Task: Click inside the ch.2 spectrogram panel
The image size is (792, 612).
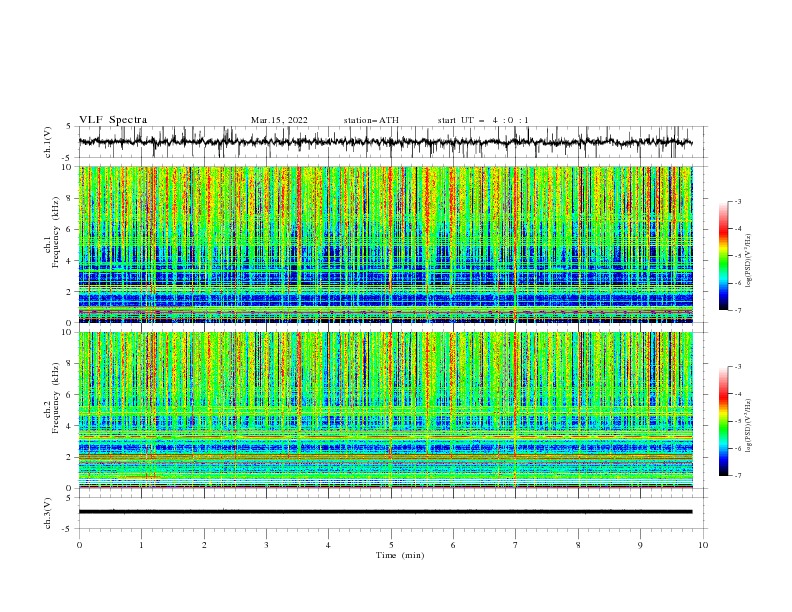Action: 386,410
